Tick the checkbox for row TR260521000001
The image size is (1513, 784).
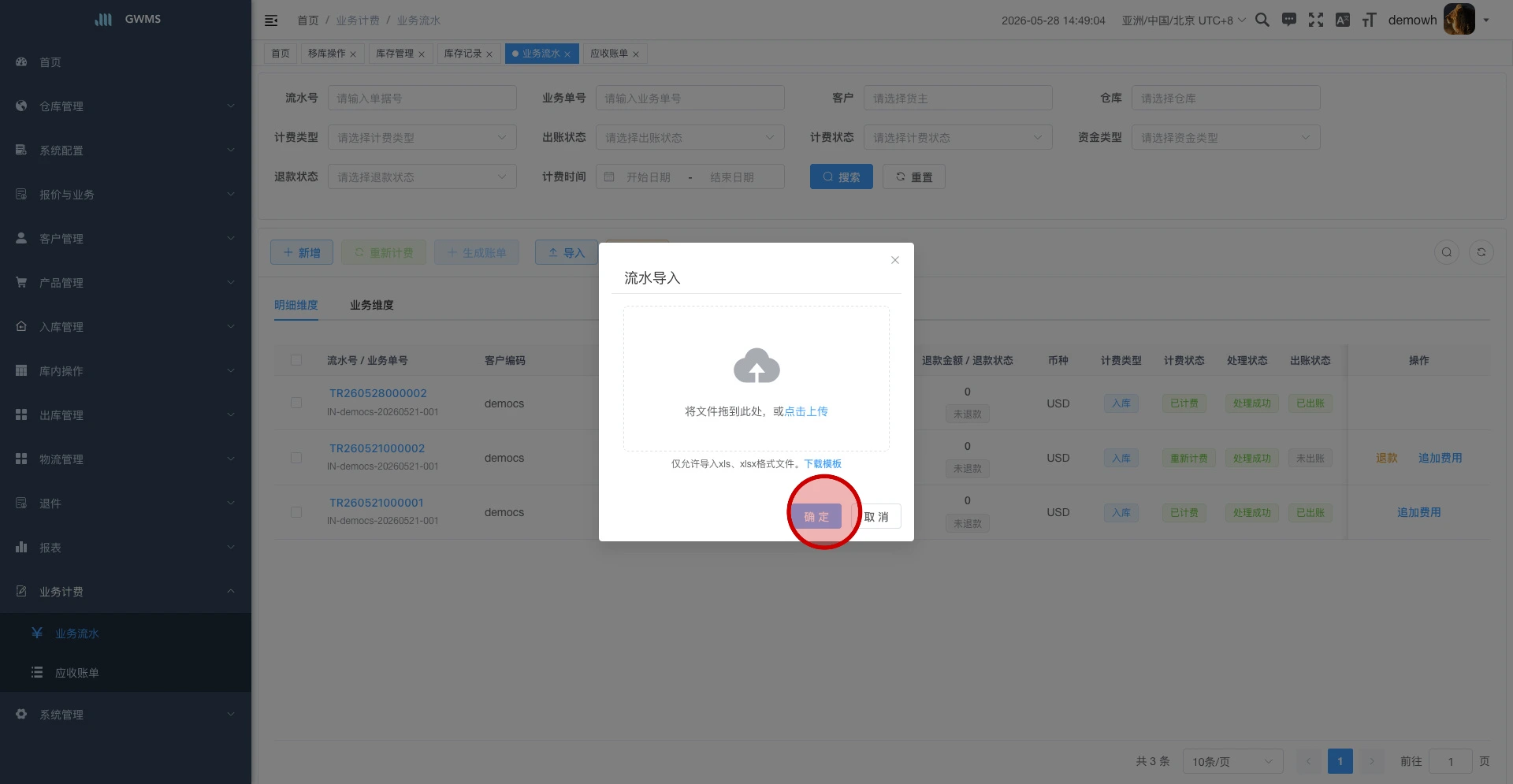coord(296,512)
